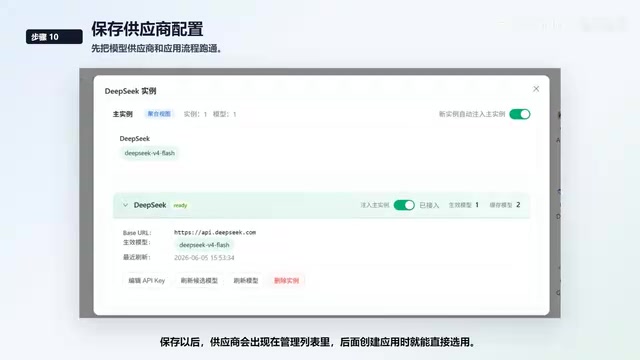Screen dimensions: 640x360
Task: Click the 生效模型 1 counter in row header
Action: tap(464, 205)
